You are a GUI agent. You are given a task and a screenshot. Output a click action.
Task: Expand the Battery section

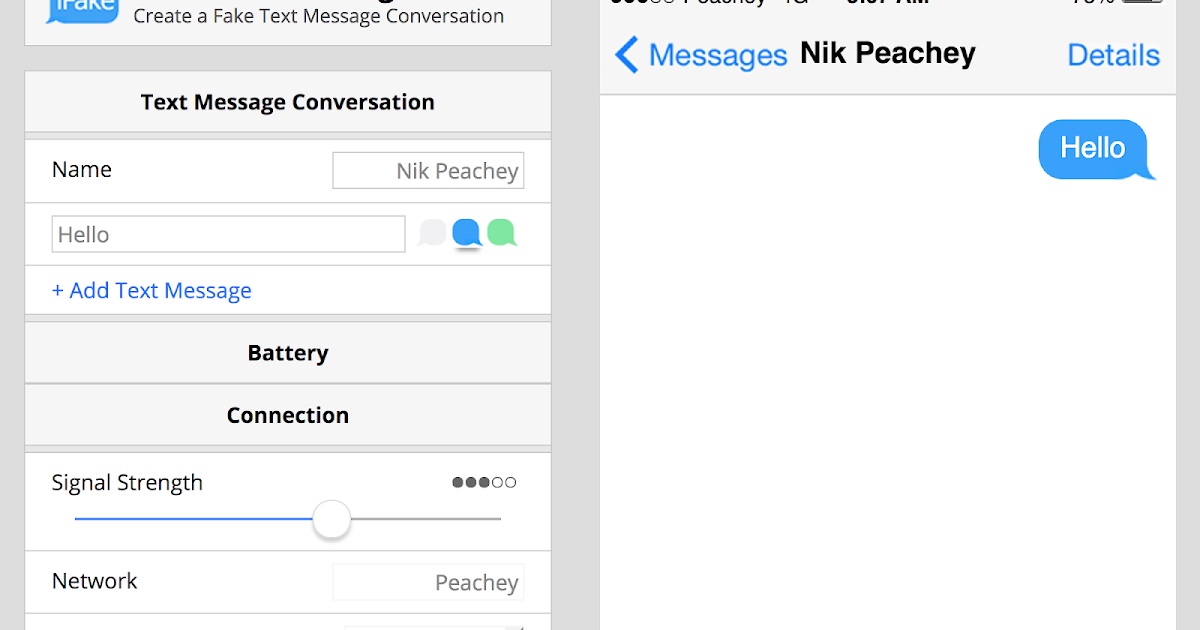pyautogui.click(x=288, y=352)
